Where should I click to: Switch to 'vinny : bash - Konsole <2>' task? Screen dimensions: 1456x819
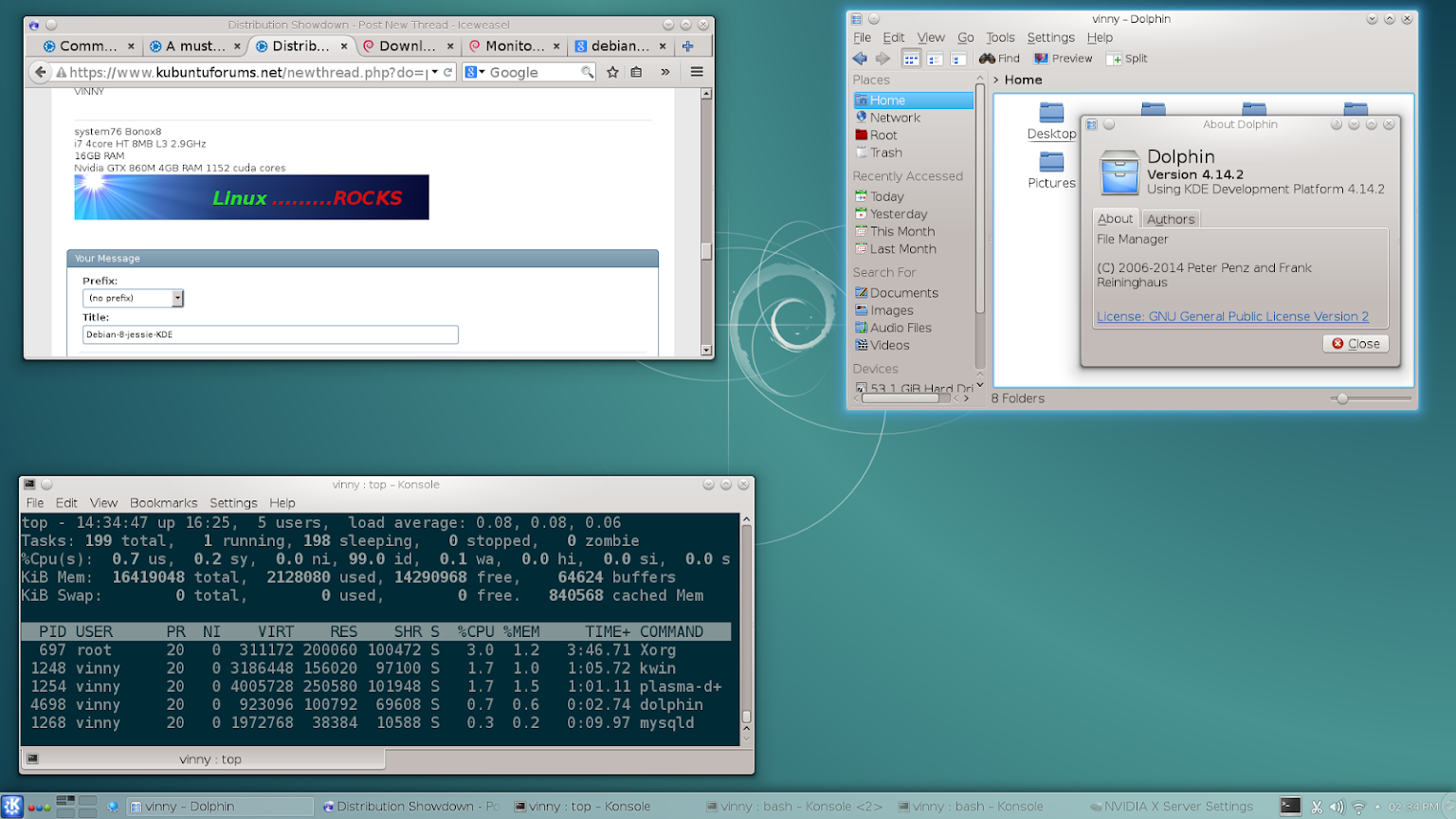tap(794, 807)
